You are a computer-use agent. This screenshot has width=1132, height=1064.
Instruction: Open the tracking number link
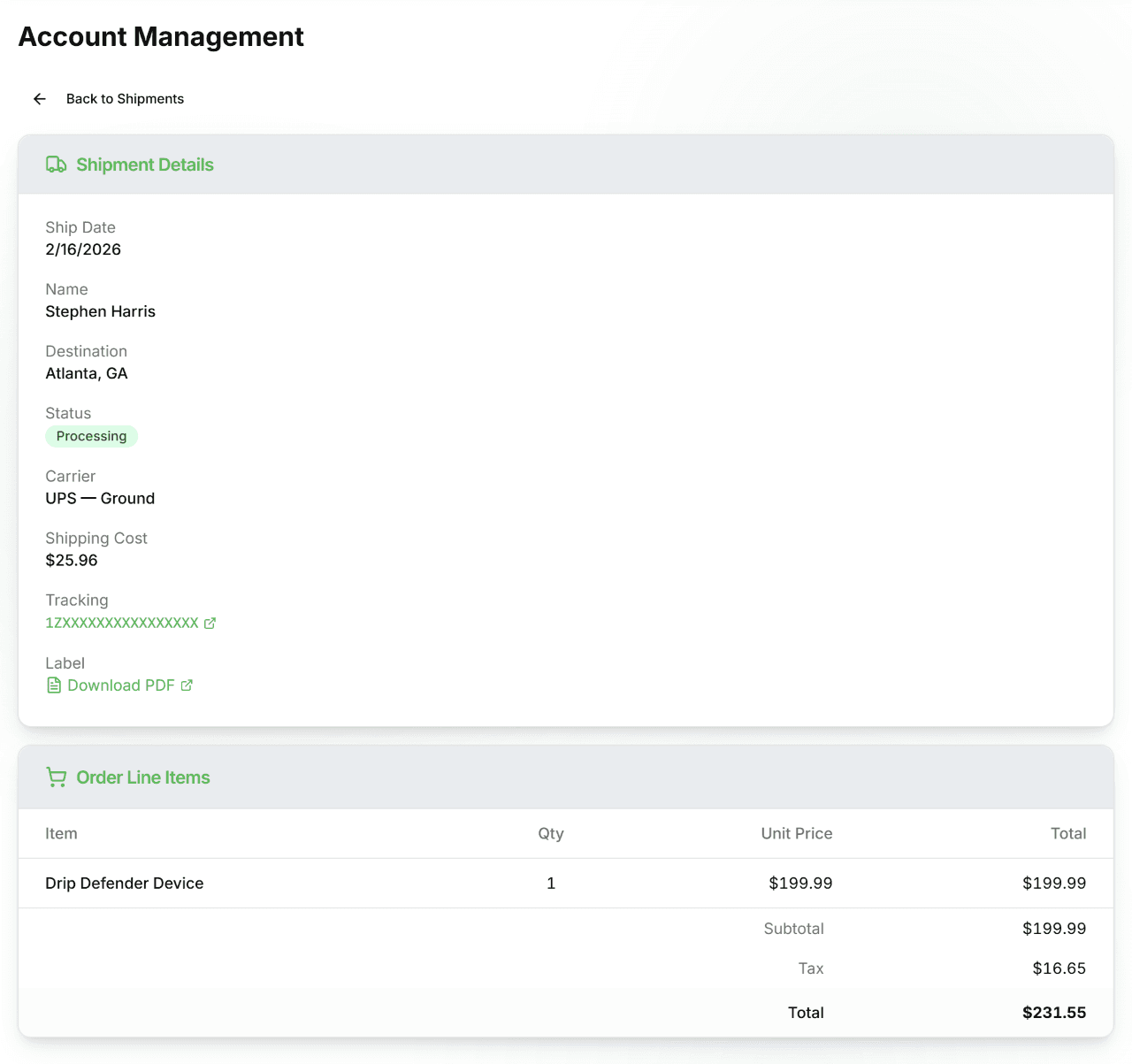pos(122,623)
